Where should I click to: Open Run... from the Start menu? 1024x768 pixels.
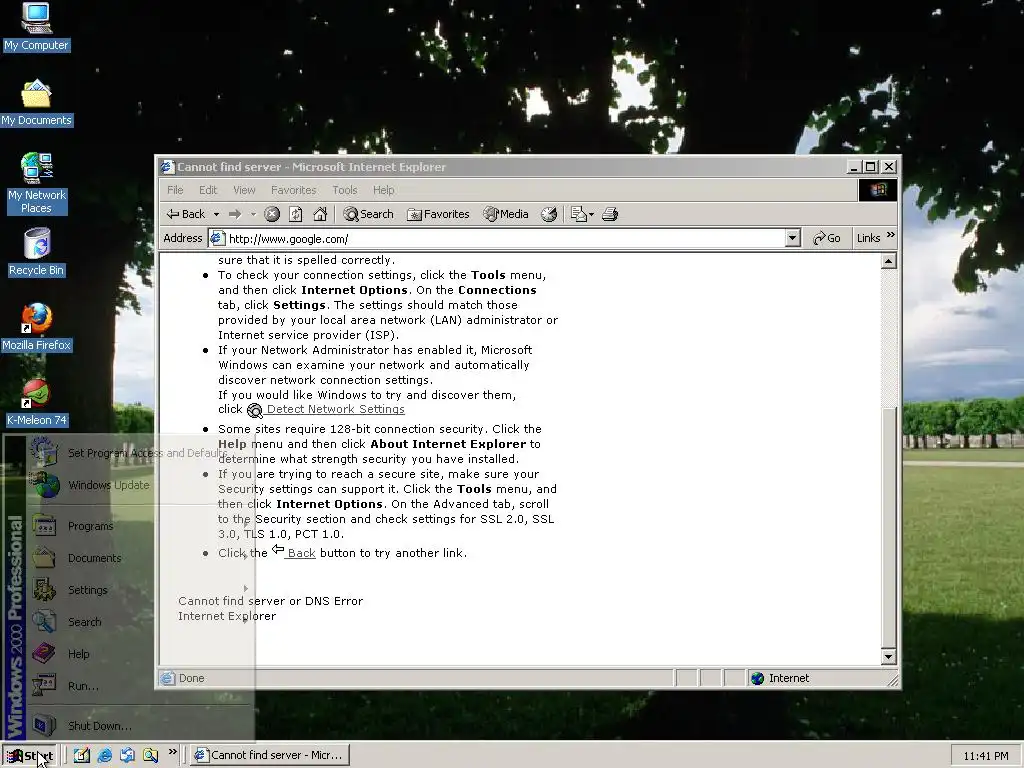139,686
